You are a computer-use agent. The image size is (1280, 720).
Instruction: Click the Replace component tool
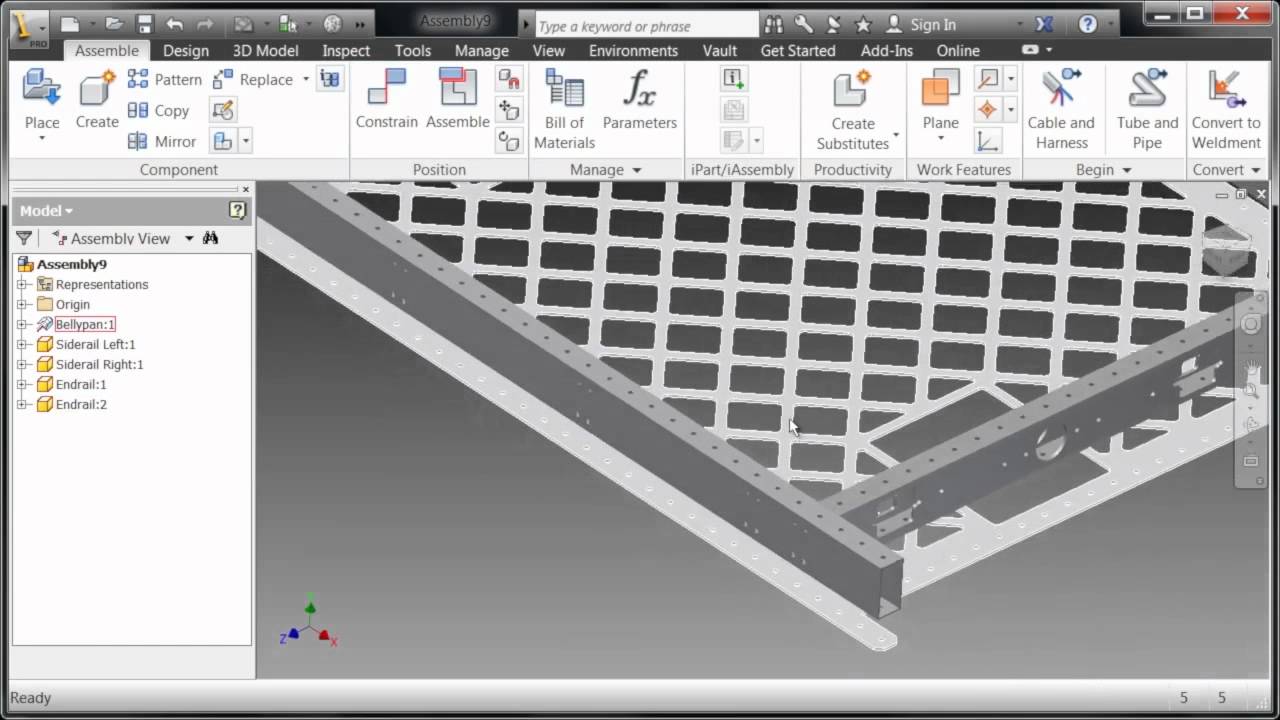tap(254, 79)
